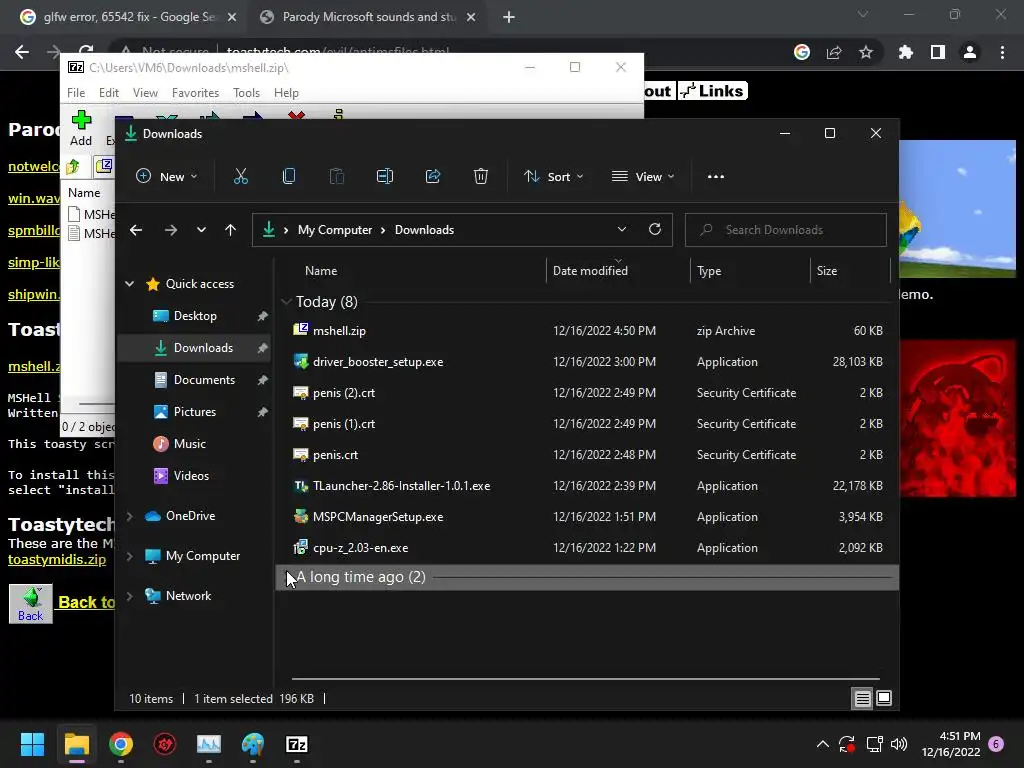Click the Share icon in Explorer toolbar

coord(433,176)
